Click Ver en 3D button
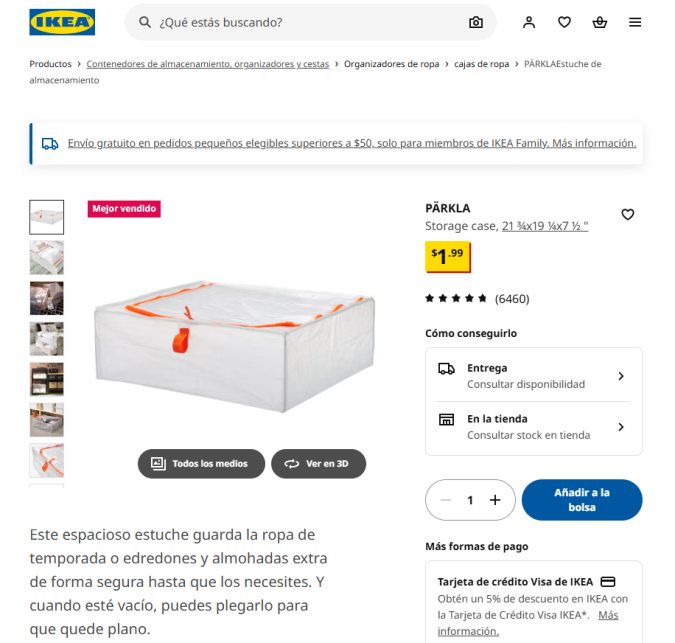Viewport: 675px width, 643px height. (318, 464)
